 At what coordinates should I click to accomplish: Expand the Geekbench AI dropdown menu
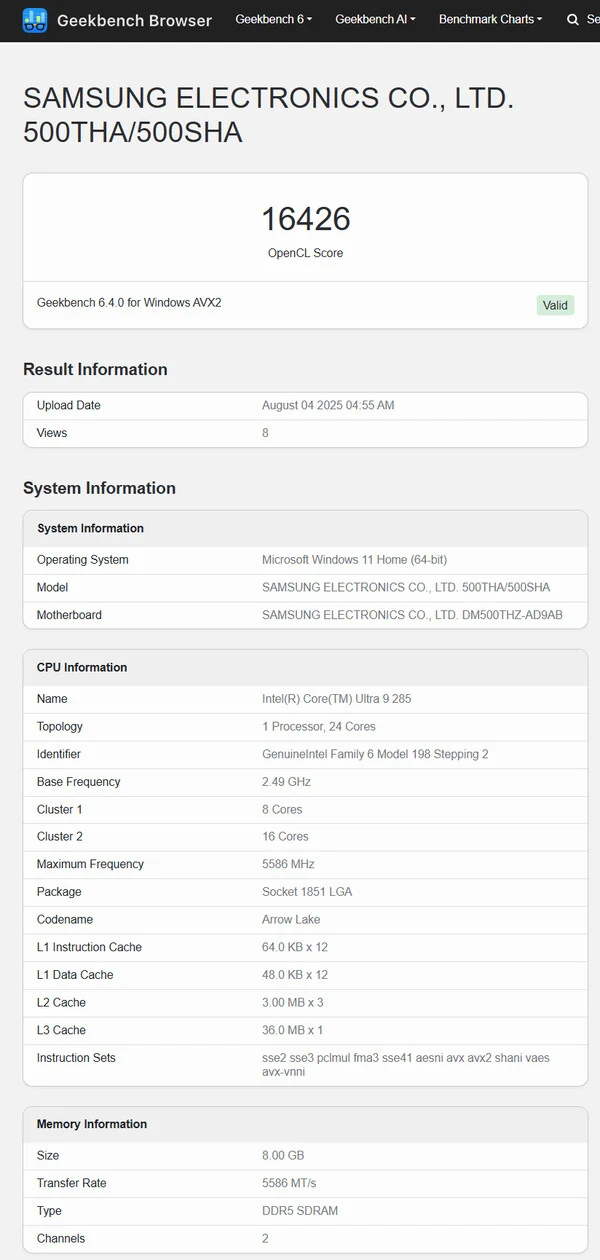(375, 19)
